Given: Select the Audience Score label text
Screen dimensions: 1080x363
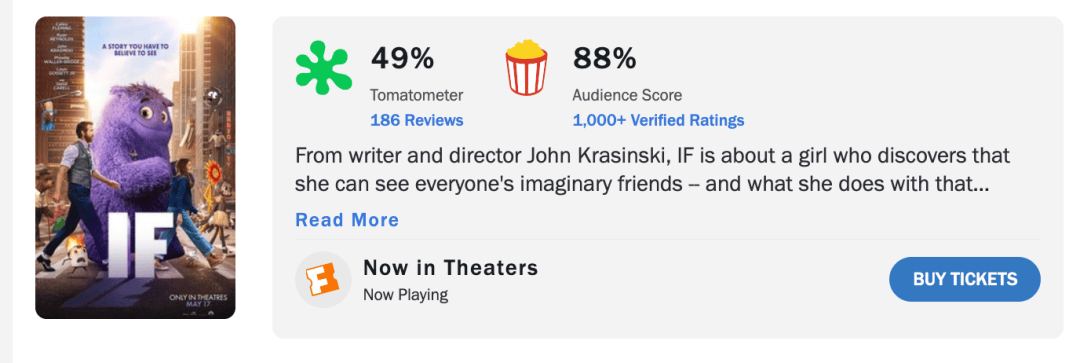Looking at the screenshot, I should coord(627,95).
